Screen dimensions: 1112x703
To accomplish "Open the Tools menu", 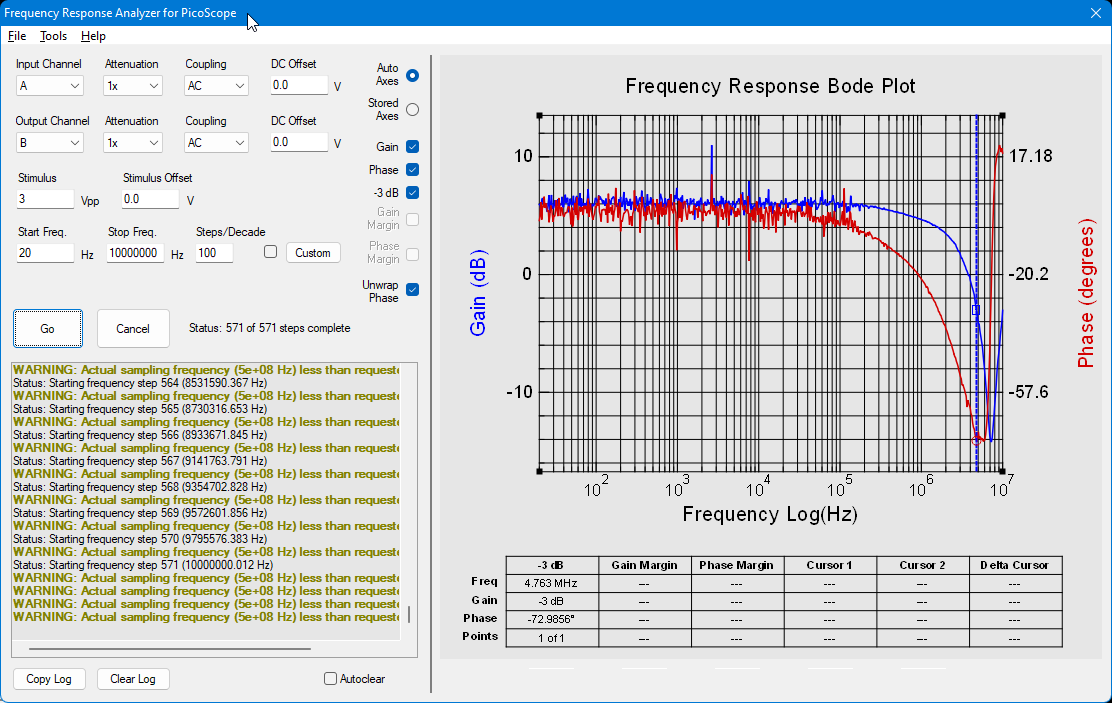I will coord(53,36).
